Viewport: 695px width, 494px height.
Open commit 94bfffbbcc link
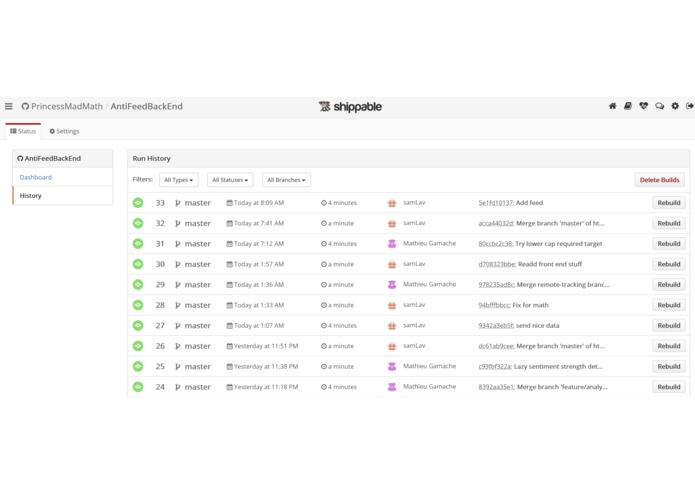click(495, 305)
